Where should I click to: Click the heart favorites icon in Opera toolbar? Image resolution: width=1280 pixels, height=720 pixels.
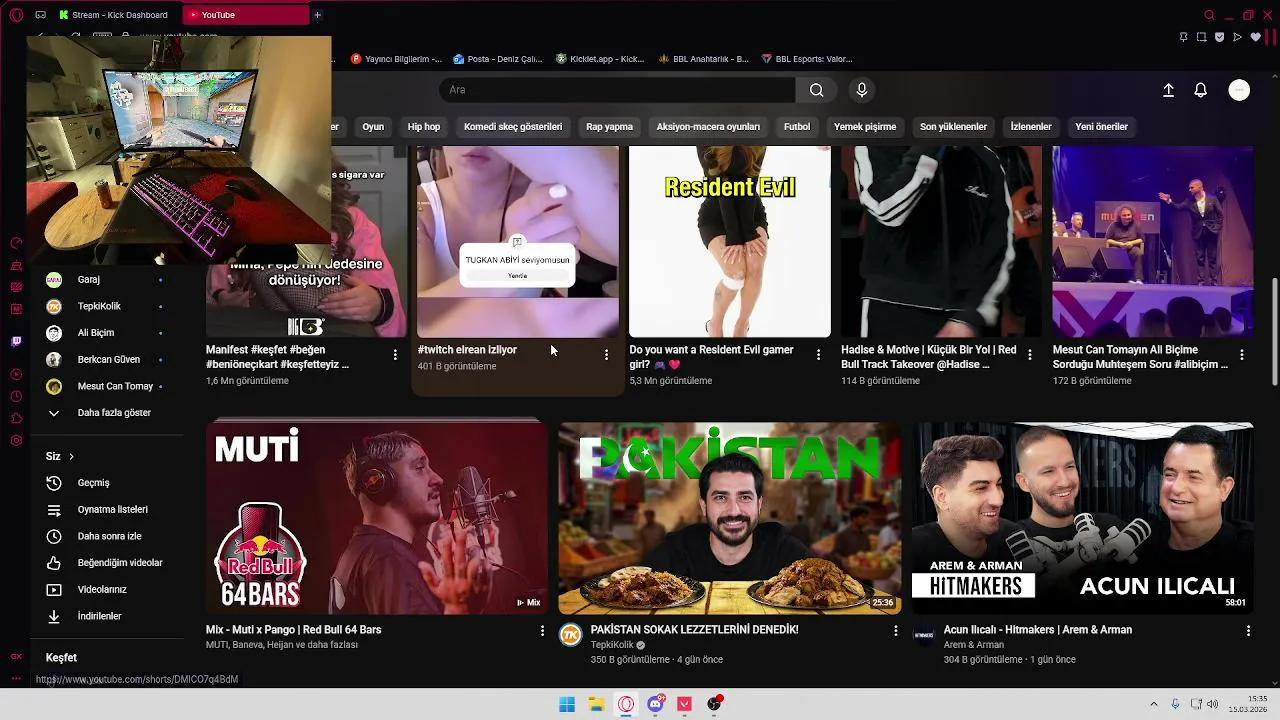pyautogui.click(x=1255, y=37)
